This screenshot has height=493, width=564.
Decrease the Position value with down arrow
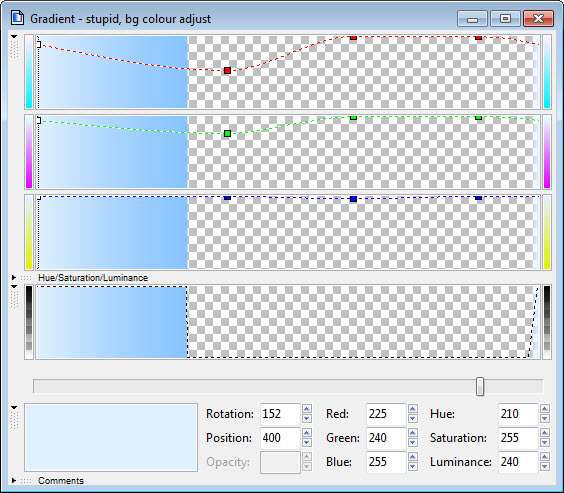[307, 443]
